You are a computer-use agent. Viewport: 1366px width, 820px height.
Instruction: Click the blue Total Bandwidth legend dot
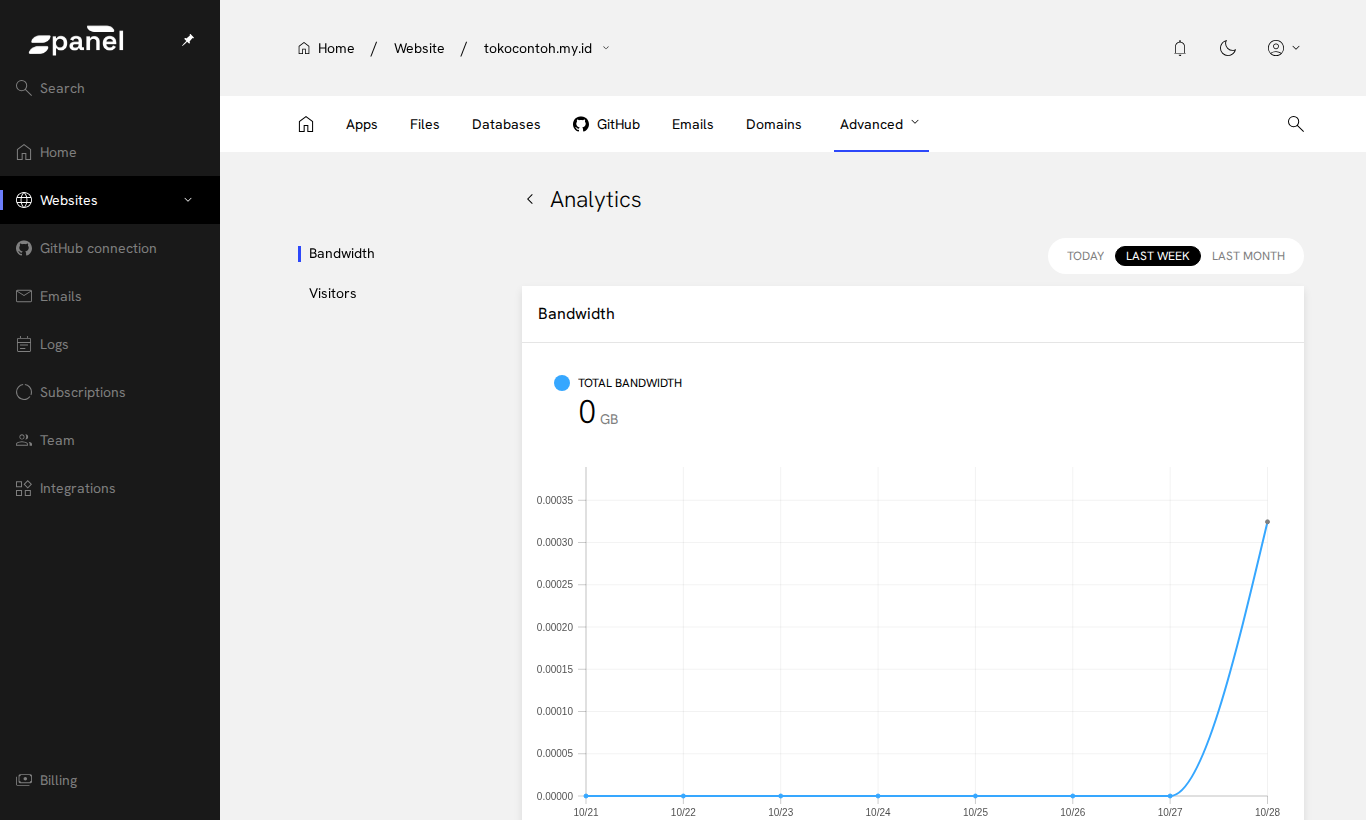click(562, 383)
